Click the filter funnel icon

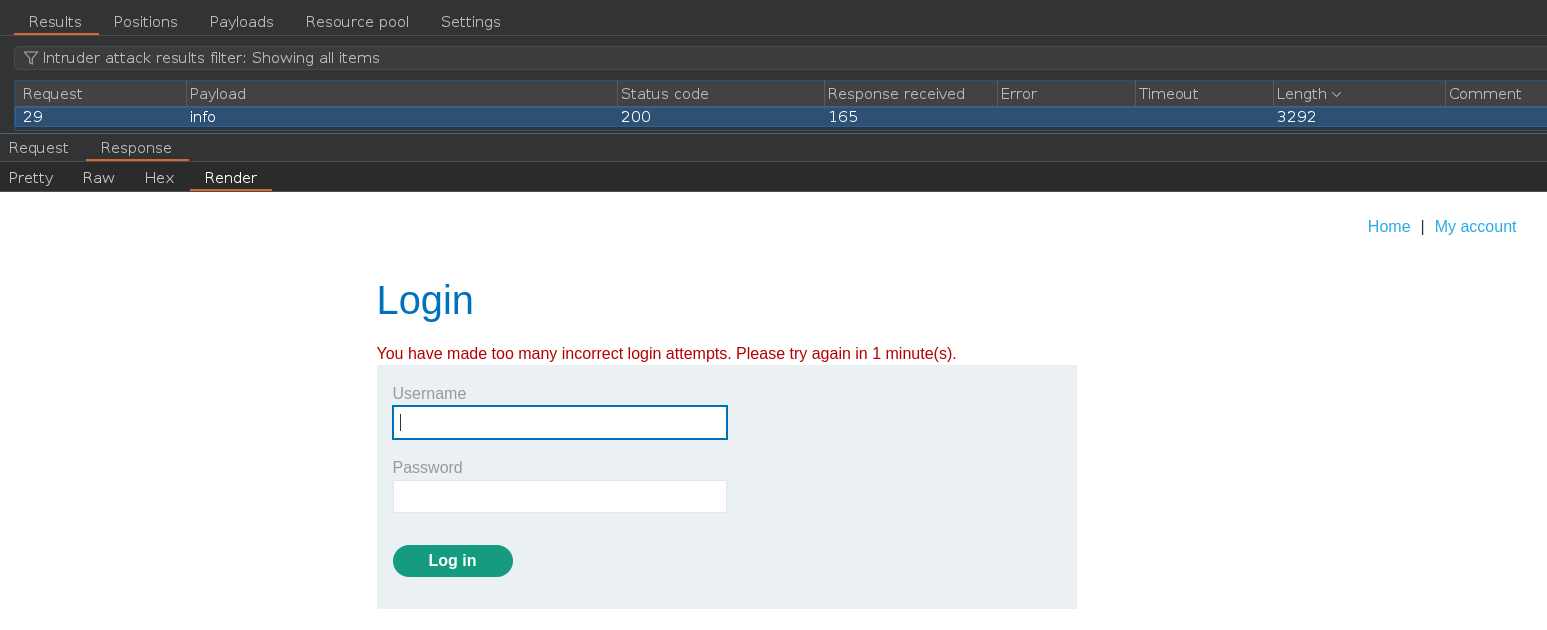point(31,58)
